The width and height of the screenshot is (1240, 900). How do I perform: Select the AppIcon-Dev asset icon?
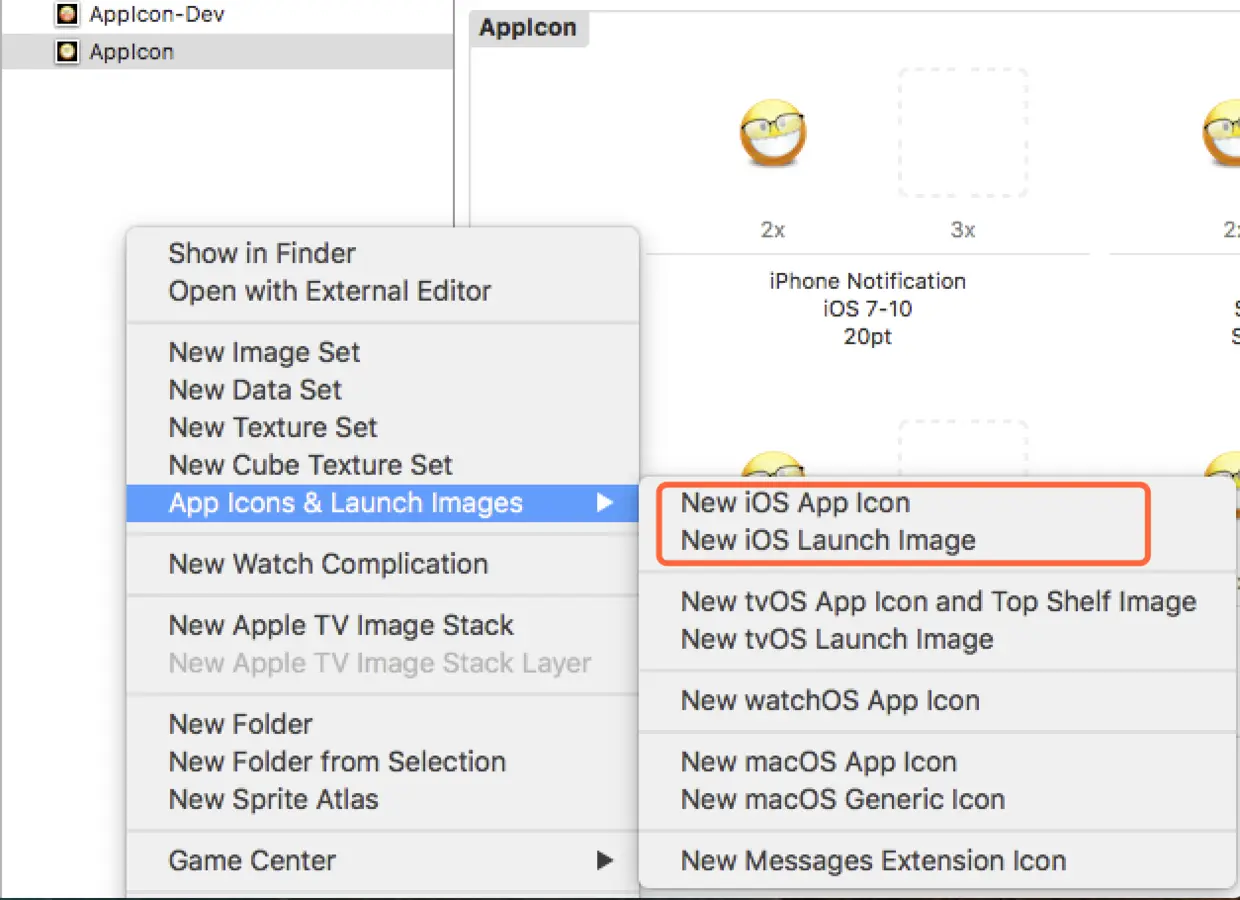[67, 14]
